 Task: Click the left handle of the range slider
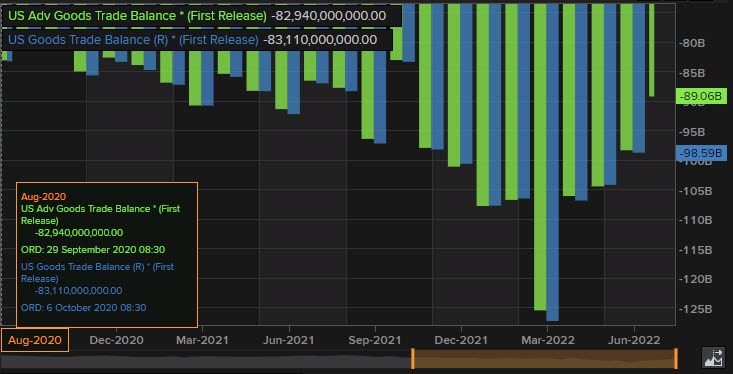pyautogui.click(x=412, y=359)
